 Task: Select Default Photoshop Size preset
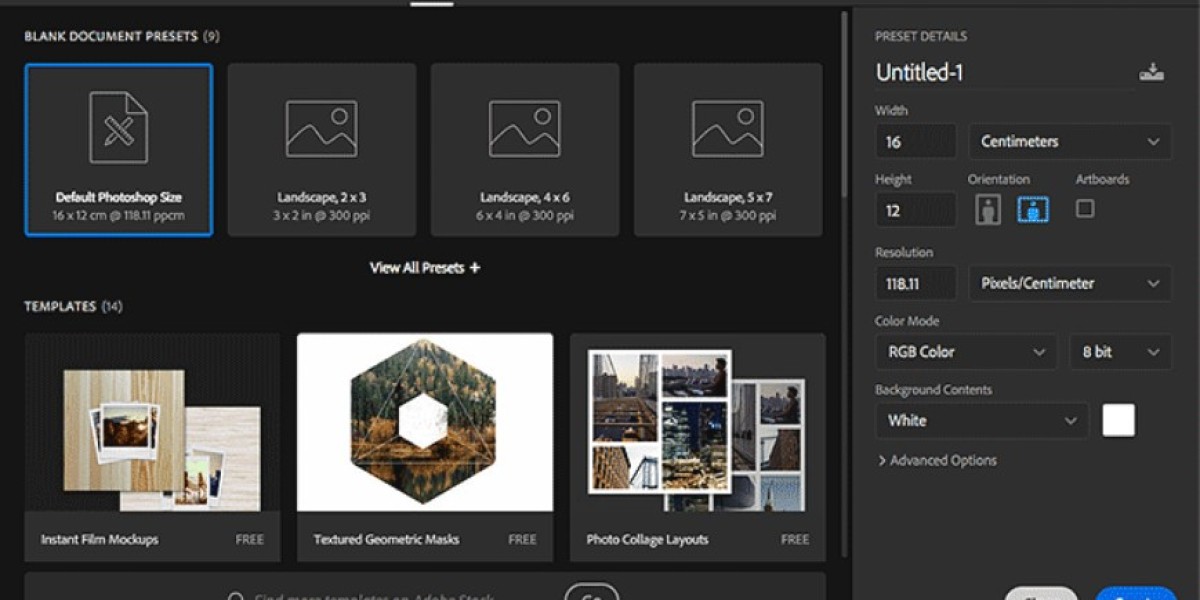point(119,150)
